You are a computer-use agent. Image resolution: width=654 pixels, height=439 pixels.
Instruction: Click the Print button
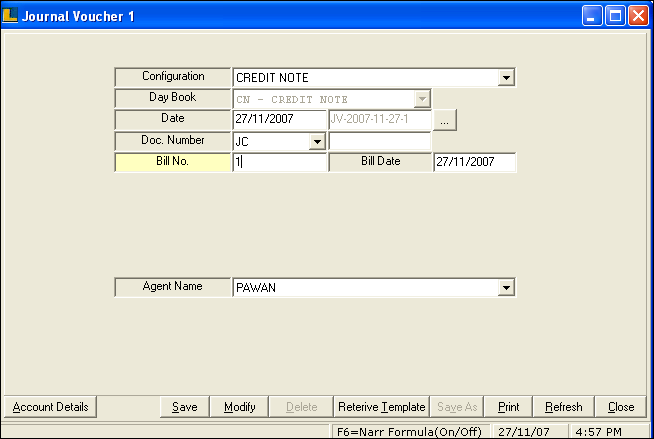[x=508, y=407]
